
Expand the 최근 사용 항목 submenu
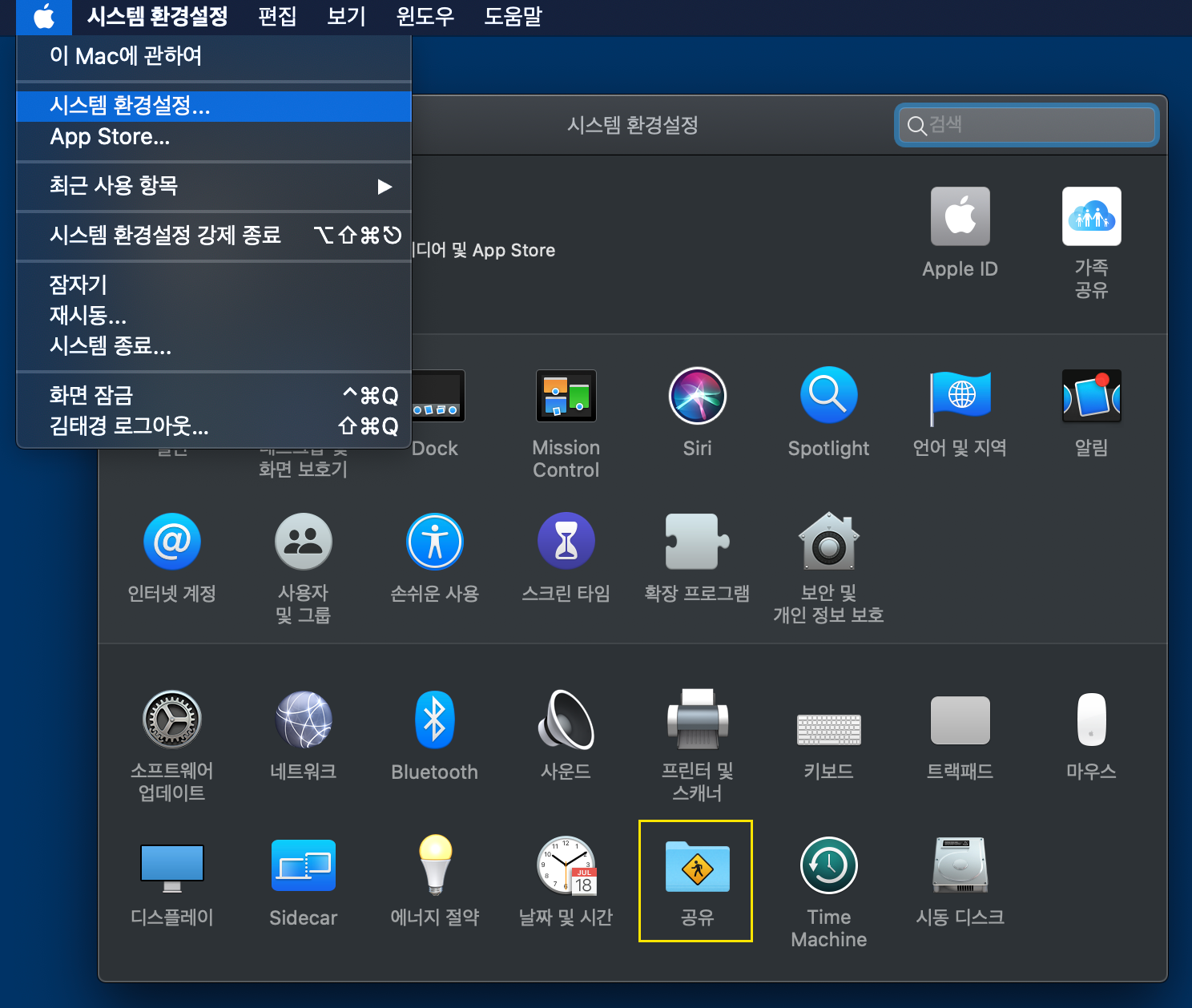[x=214, y=186]
